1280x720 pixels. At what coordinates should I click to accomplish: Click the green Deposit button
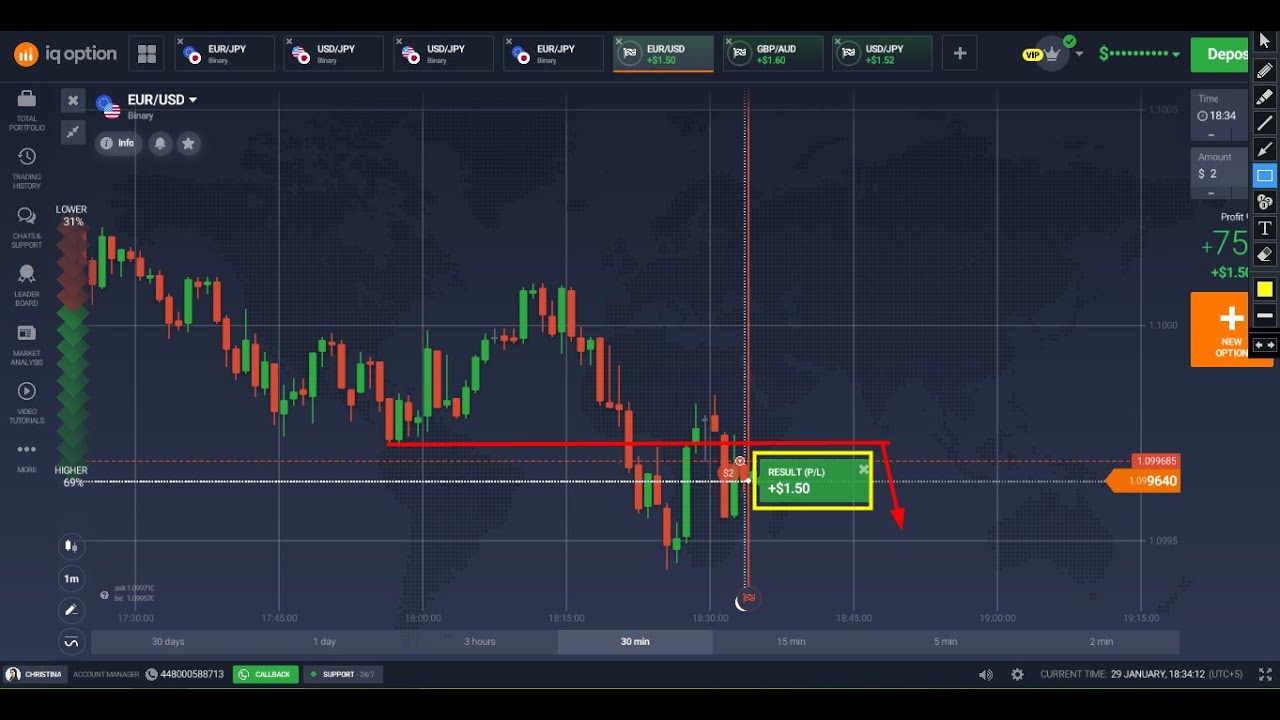[x=1221, y=54]
